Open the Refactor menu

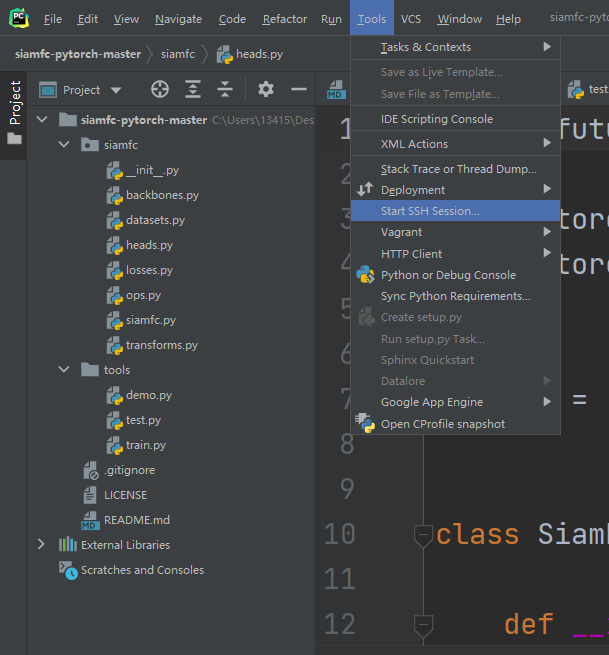tap(284, 19)
